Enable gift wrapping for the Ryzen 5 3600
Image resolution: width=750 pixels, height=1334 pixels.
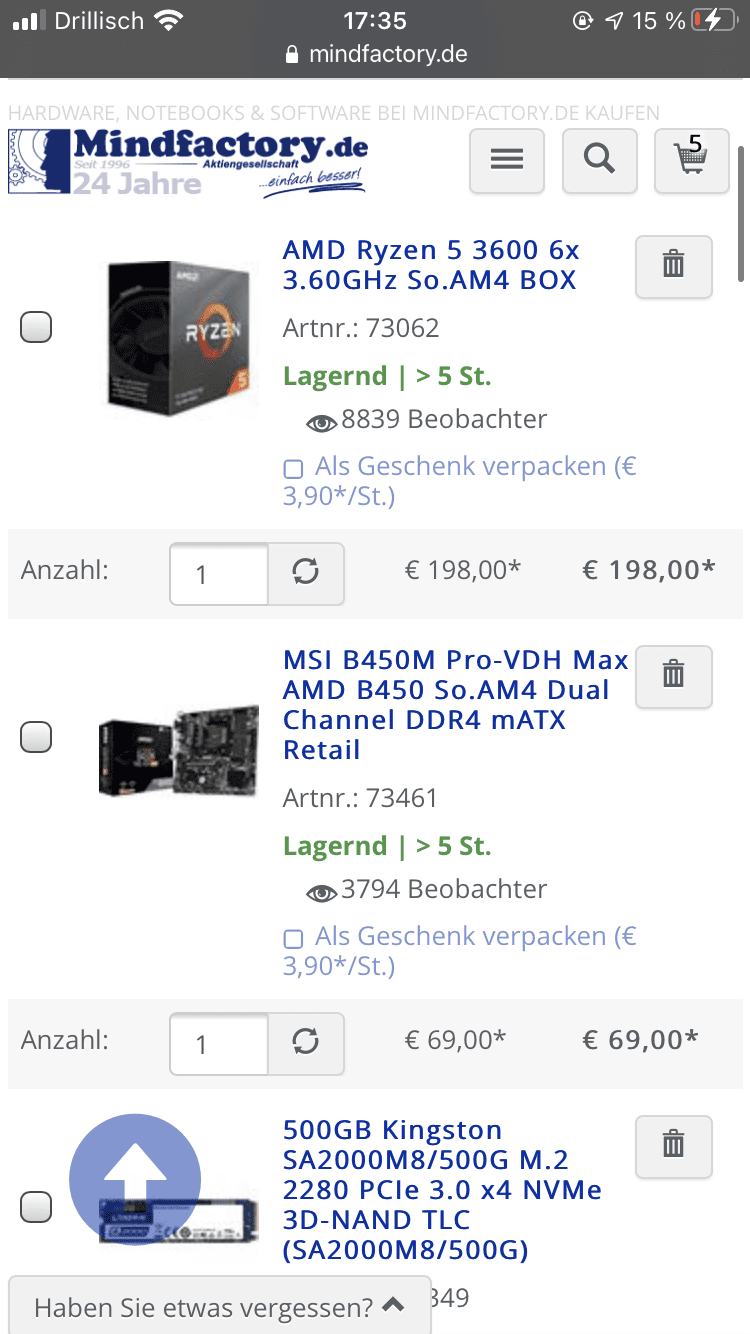294,468
